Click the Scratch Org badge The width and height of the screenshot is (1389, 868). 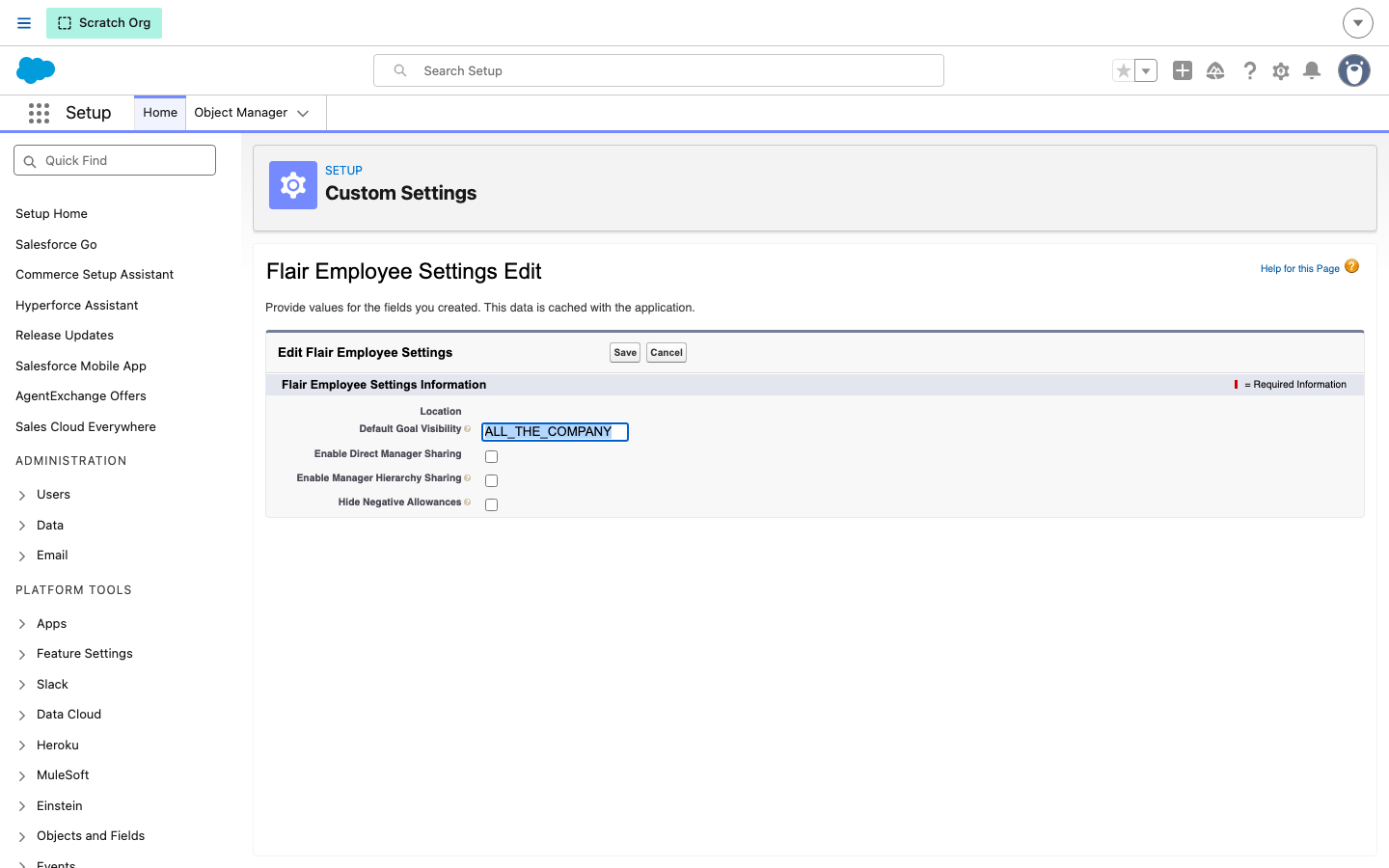tap(104, 23)
